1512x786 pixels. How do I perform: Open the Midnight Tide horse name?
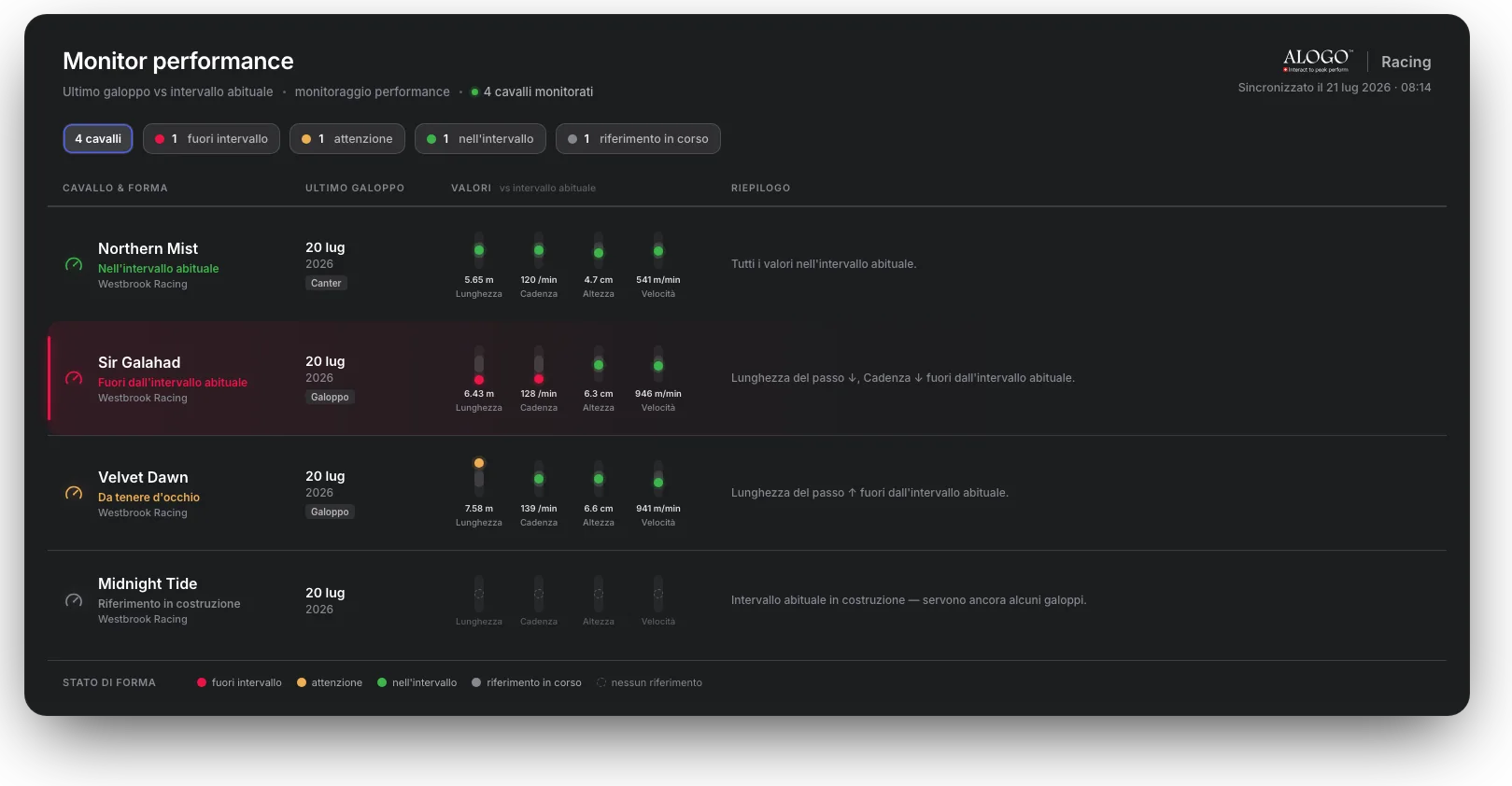point(148,583)
